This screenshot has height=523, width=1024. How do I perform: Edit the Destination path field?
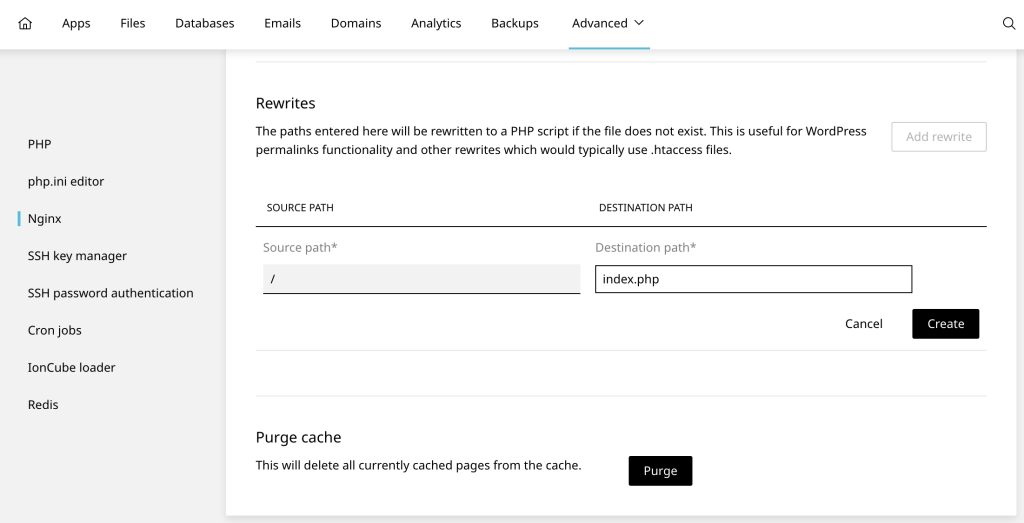coord(753,279)
